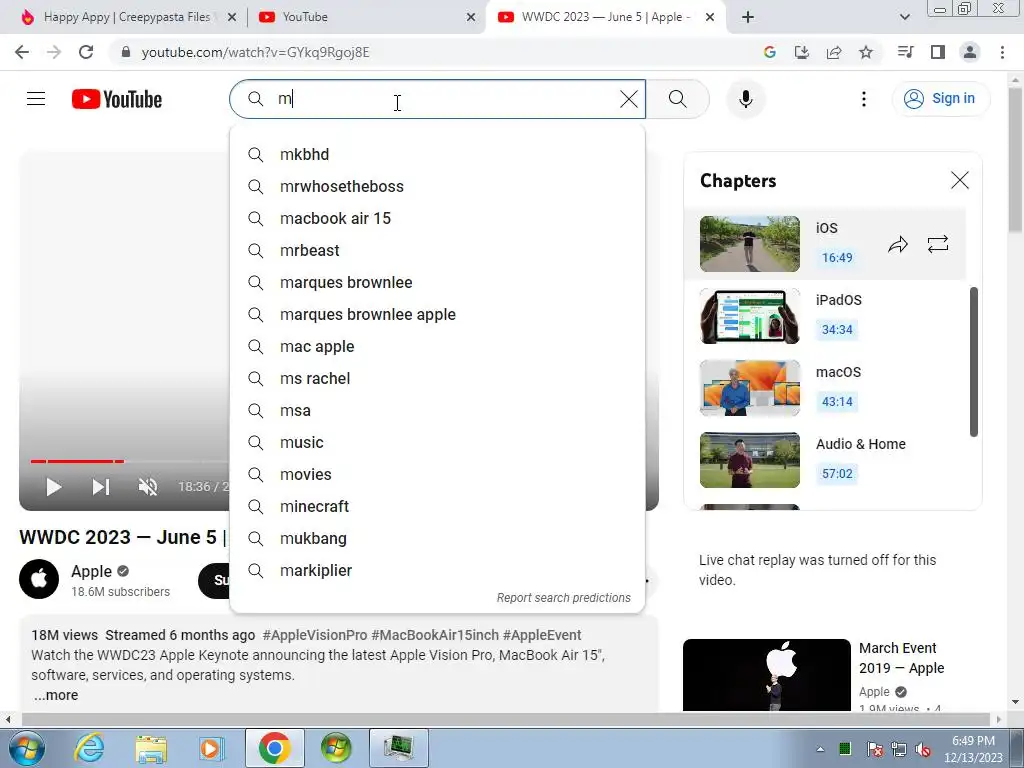Select the minecraft suggestion

[437, 506]
